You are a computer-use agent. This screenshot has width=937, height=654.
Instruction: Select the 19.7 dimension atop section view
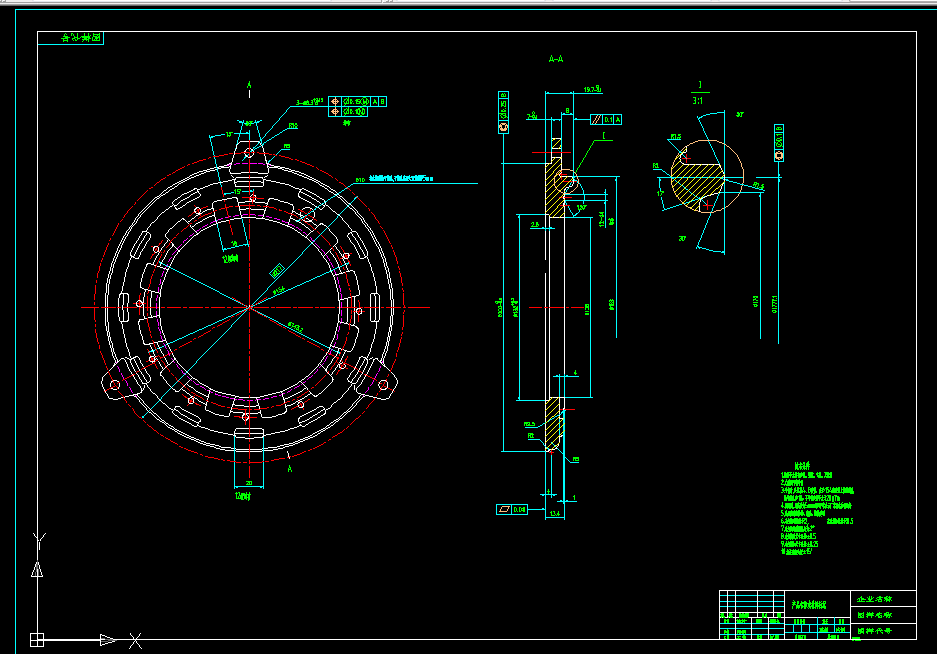[x=592, y=89]
